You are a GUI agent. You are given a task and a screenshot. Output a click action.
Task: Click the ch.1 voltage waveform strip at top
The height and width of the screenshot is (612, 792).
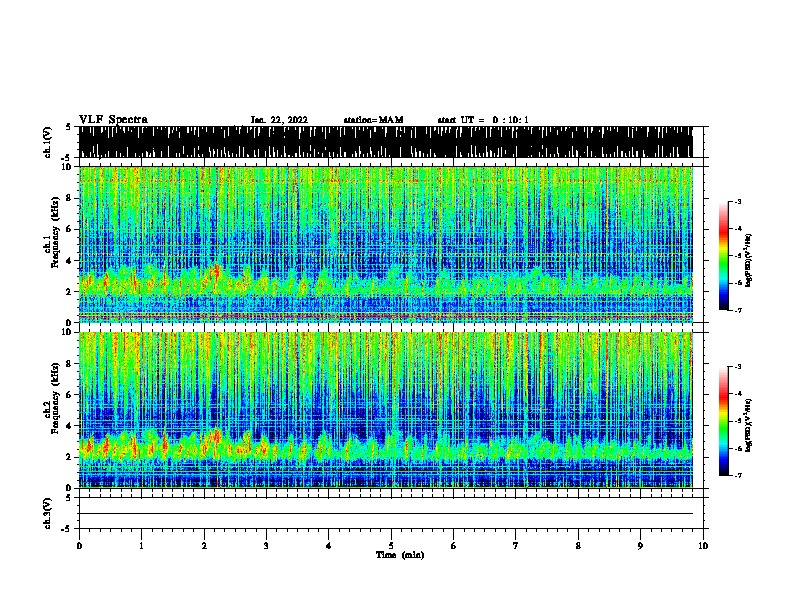pos(386,142)
